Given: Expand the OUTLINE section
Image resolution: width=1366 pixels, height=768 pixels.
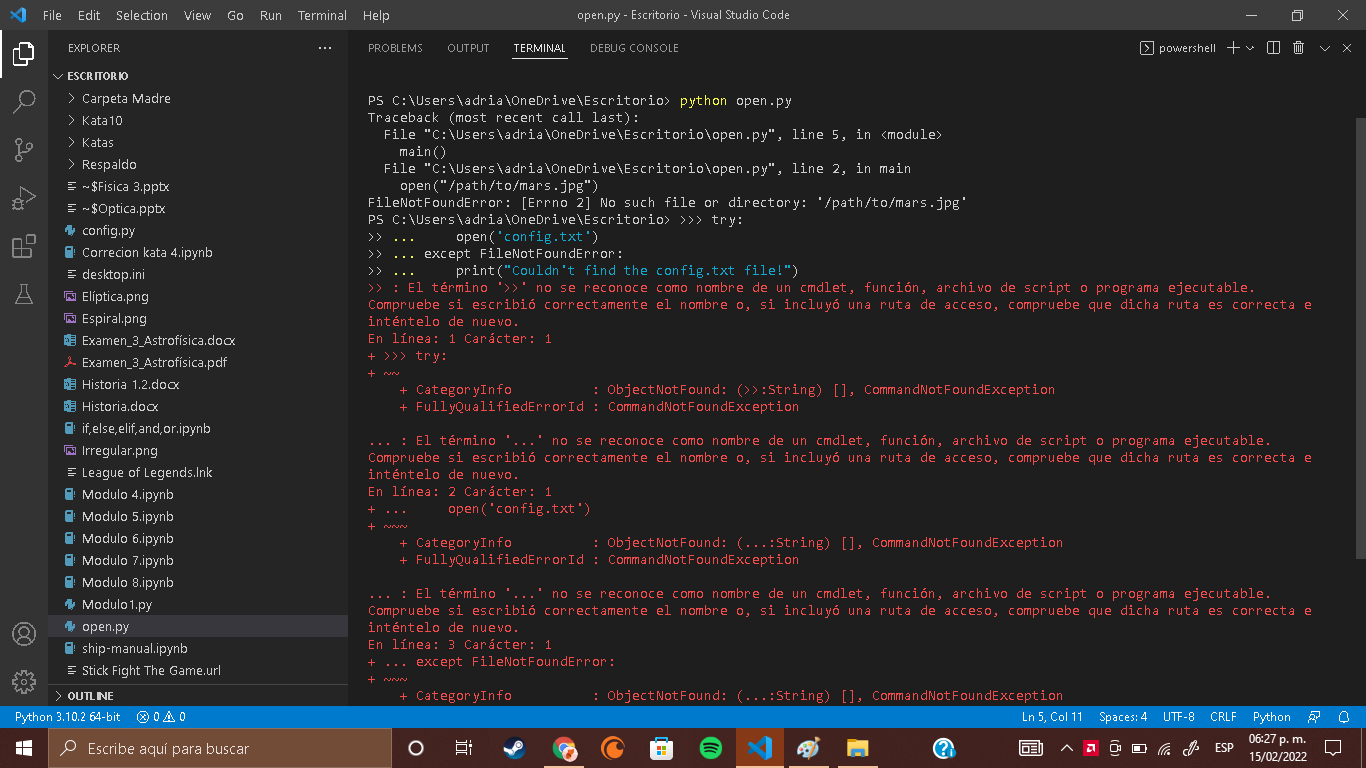Looking at the screenshot, I should (x=198, y=696).
